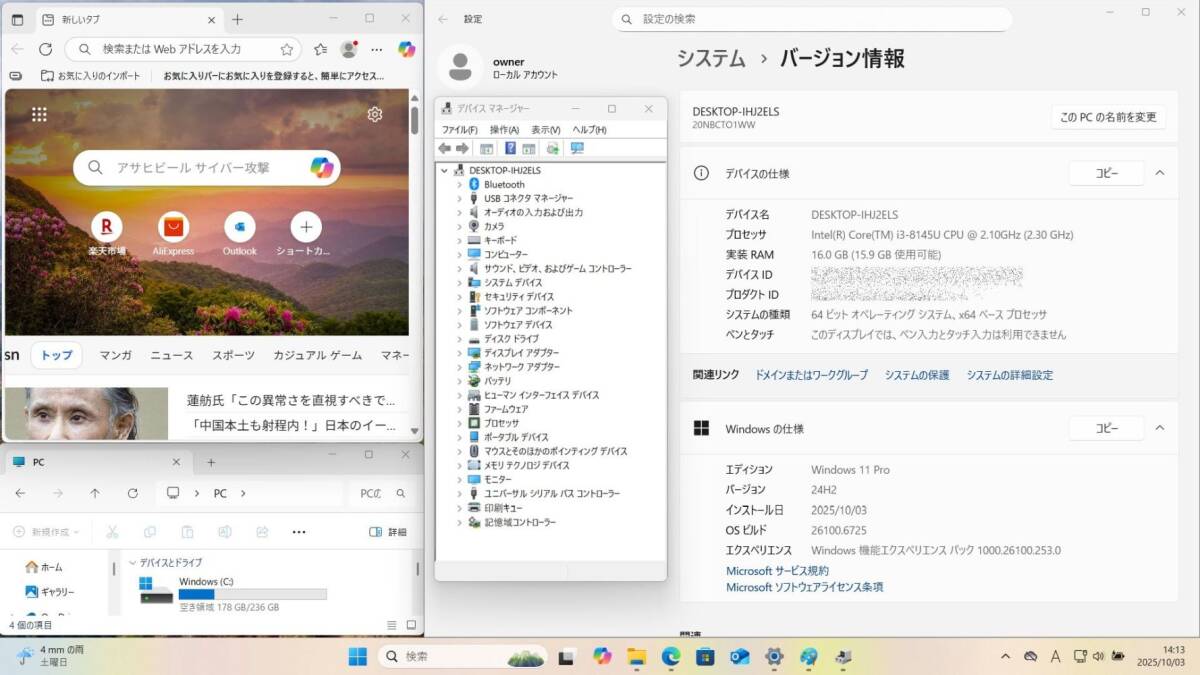Click the Copilot icon in Edge toolbar
Image resolution: width=1200 pixels, height=675 pixels.
[x=406, y=49]
